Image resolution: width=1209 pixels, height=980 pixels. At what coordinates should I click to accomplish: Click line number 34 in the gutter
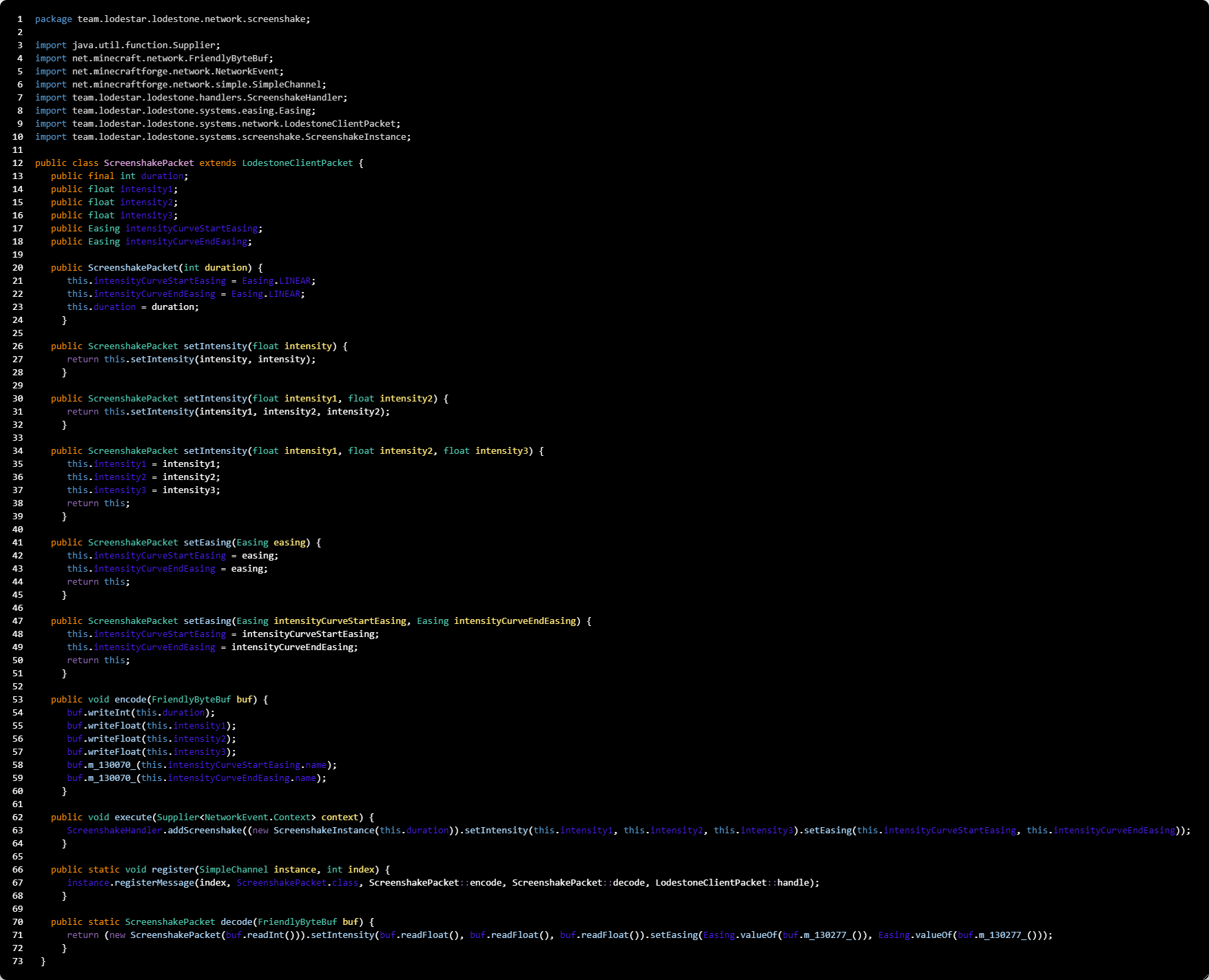coord(18,451)
